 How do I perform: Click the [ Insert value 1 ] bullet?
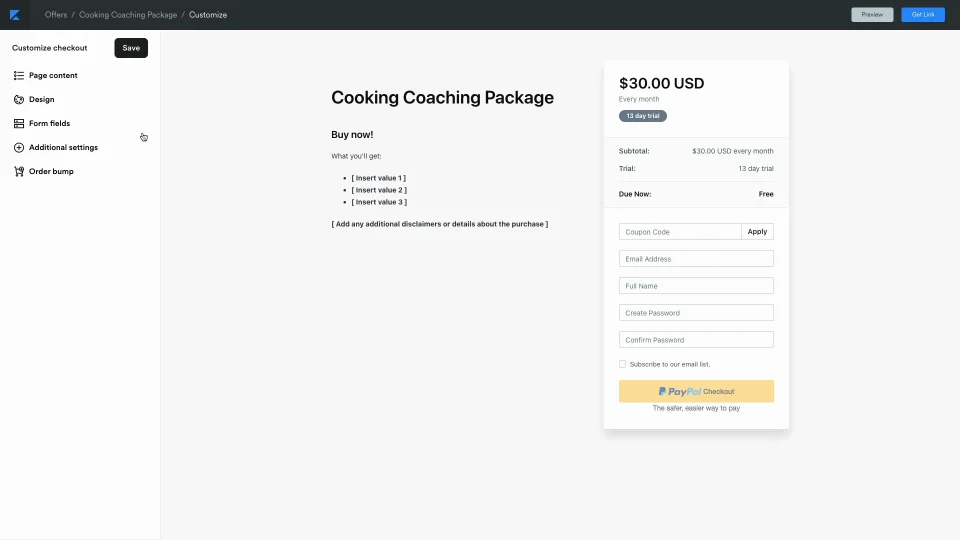[x=378, y=178]
